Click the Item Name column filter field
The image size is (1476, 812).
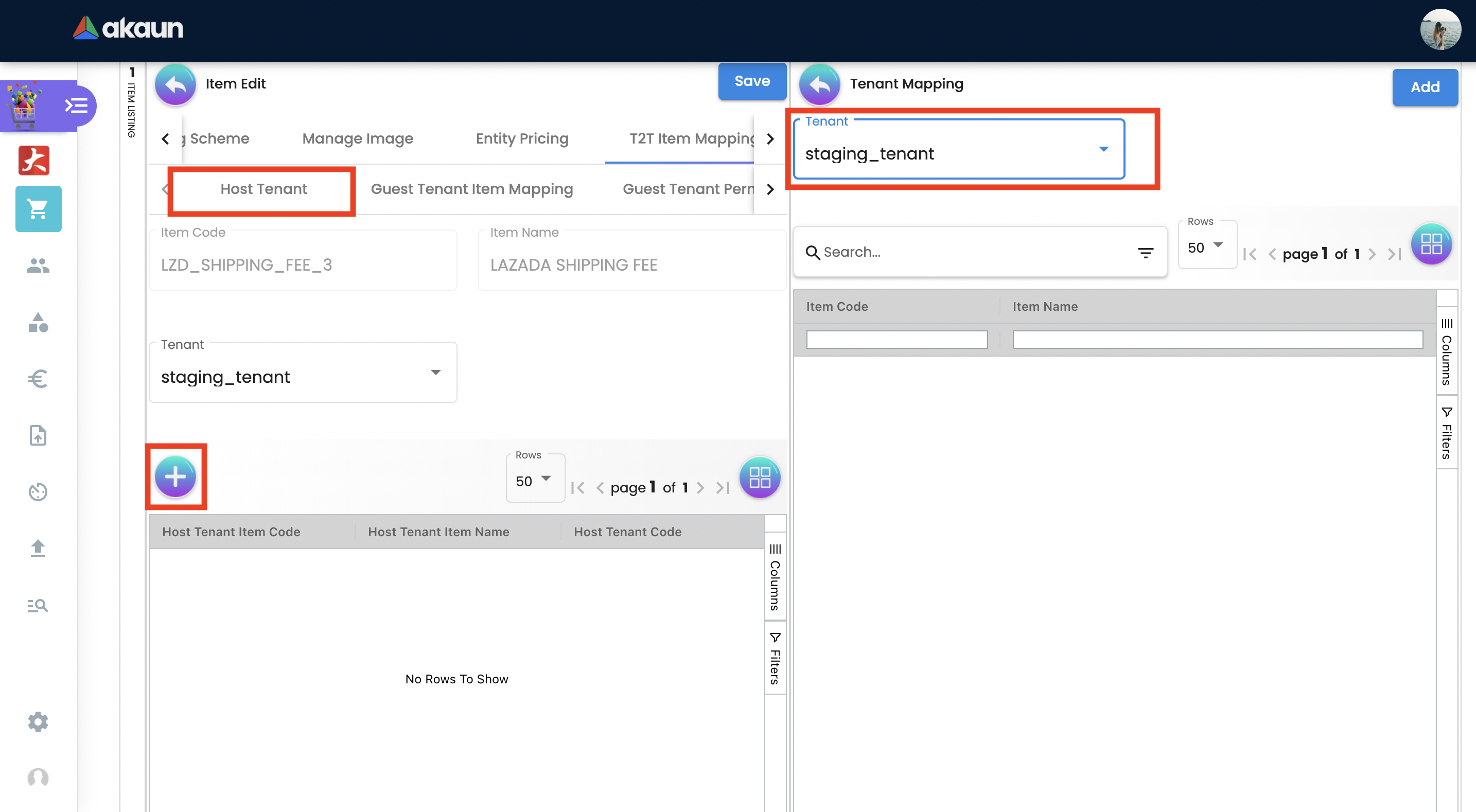click(1217, 340)
